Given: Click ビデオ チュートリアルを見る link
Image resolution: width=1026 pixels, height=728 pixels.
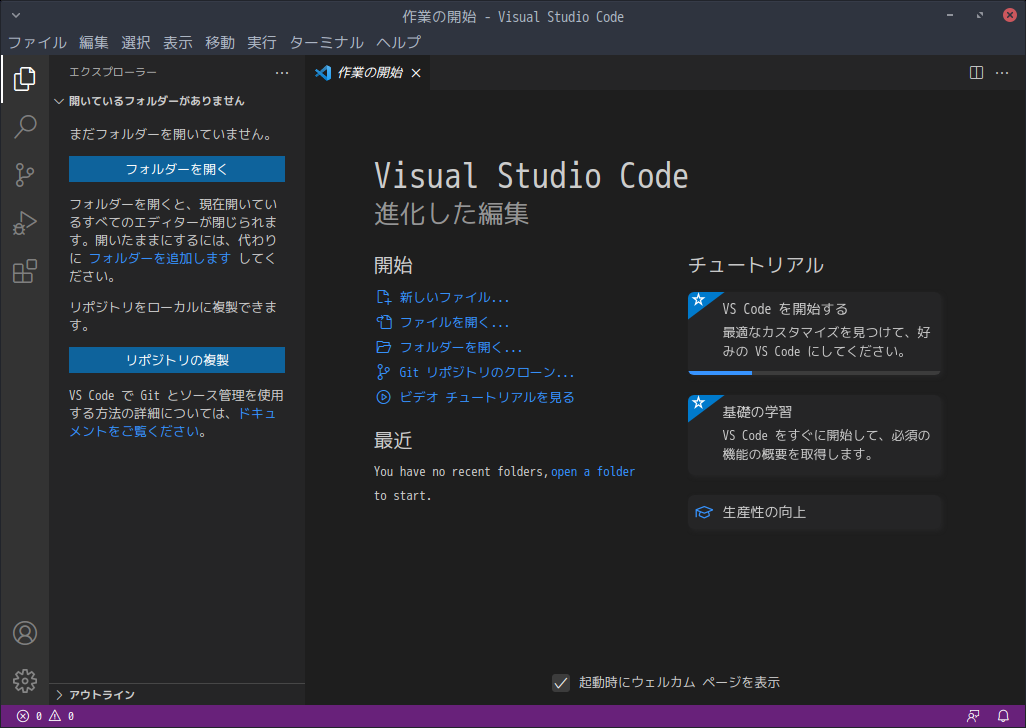Looking at the screenshot, I should [x=487, y=397].
